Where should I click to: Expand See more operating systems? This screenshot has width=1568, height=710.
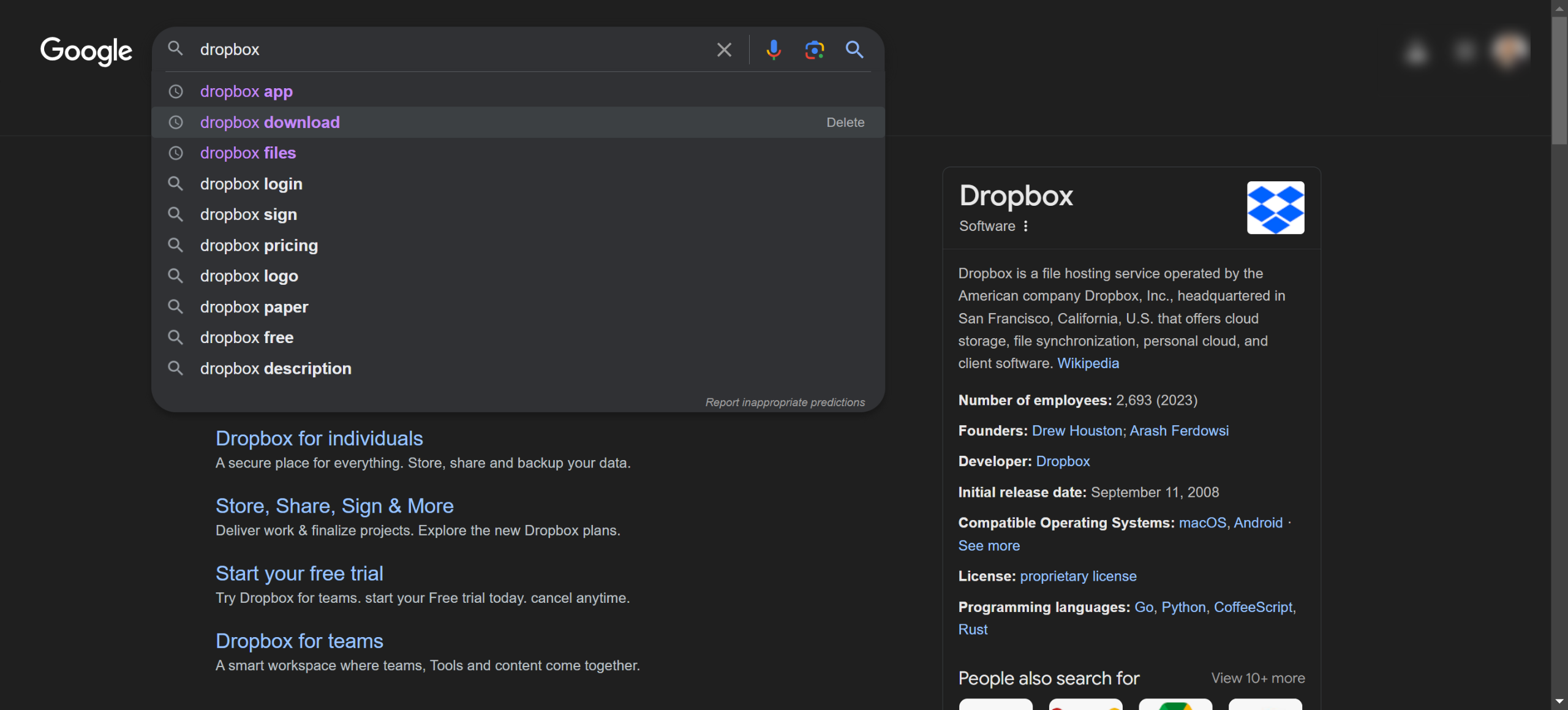pyautogui.click(x=989, y=546)
